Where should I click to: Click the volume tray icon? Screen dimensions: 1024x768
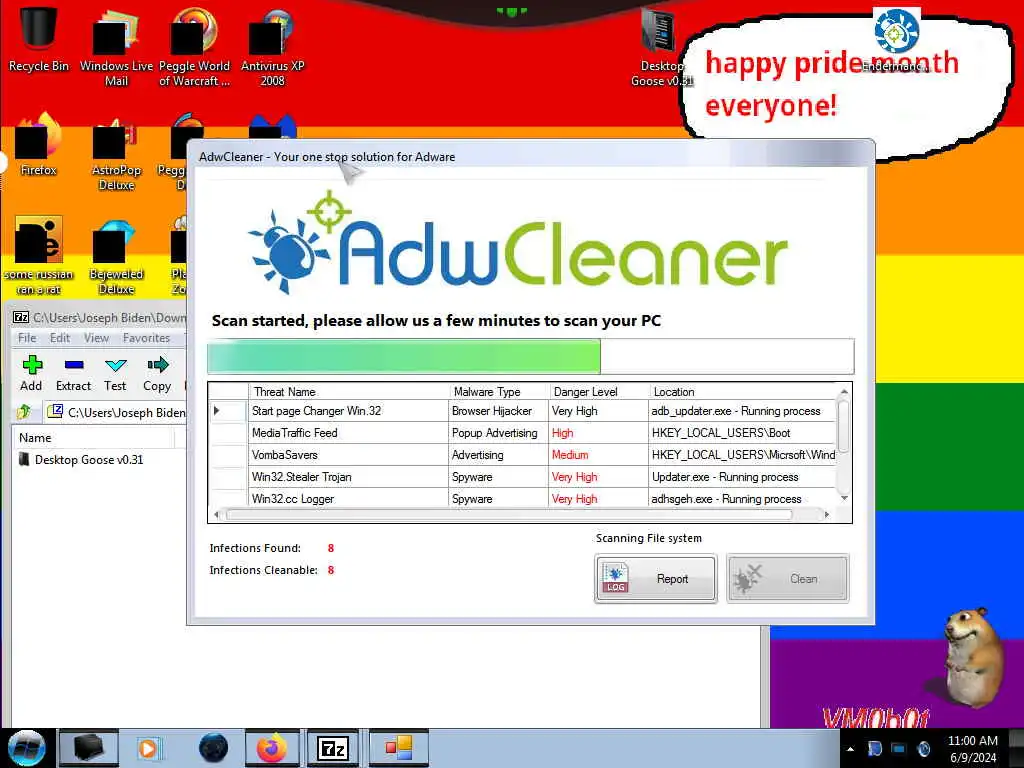(x=923, y=749)
